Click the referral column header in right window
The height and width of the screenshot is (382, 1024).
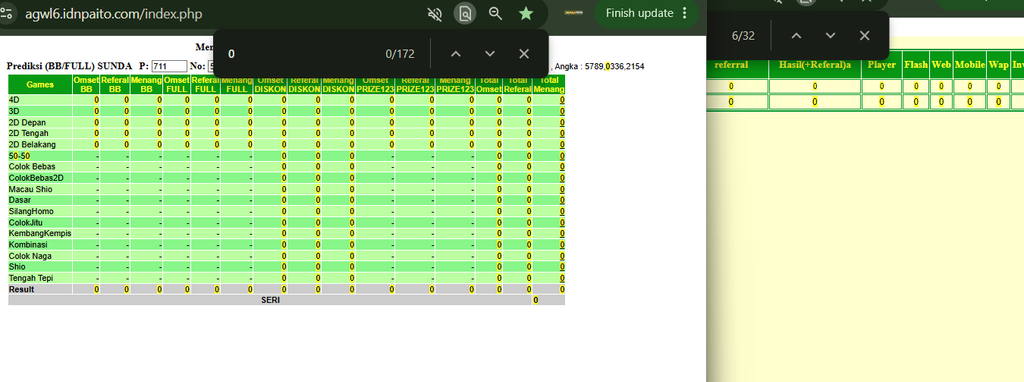[731, 65]
